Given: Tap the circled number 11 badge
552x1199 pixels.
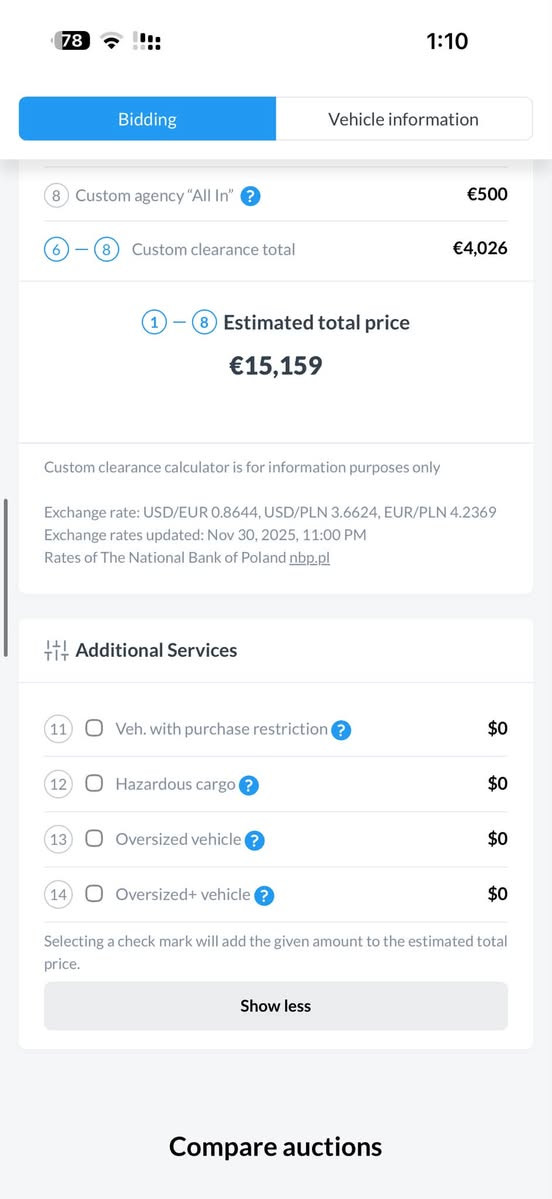Looking at the screenshot, I should [x=58, y=729].
